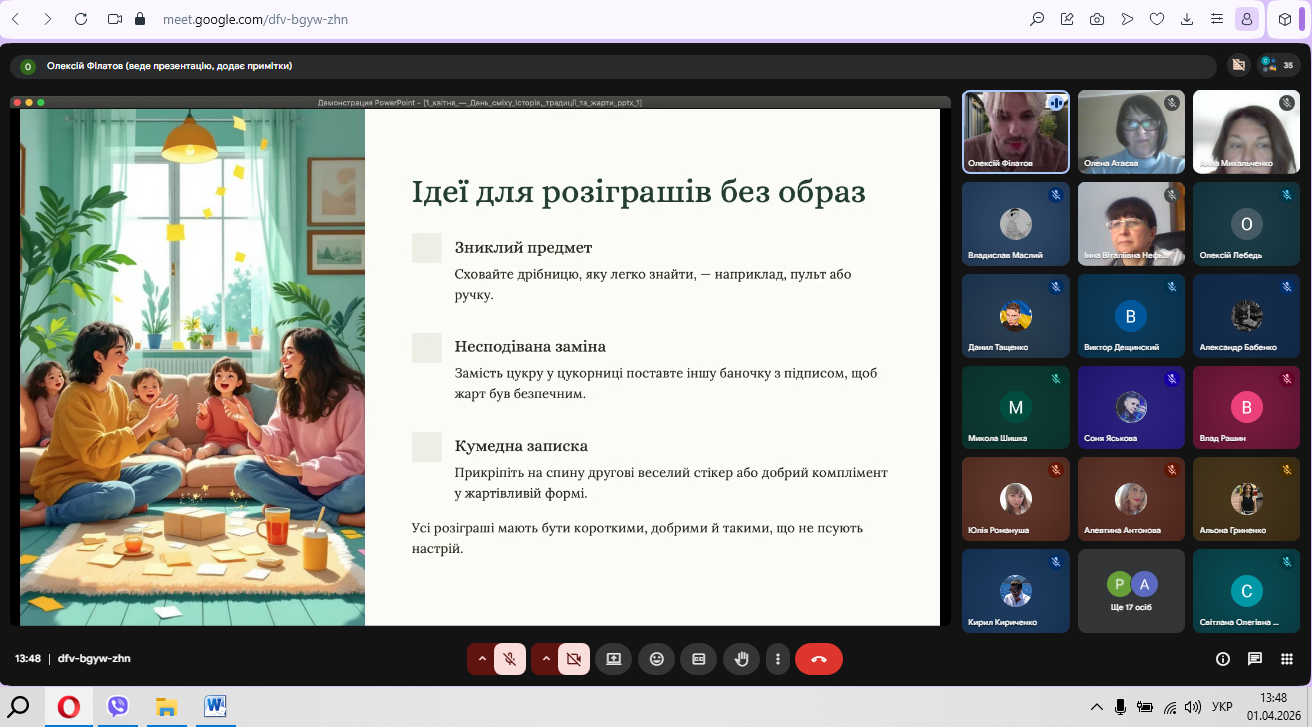The height and width of the screenshot is (727, 1312).
Task: Raise hand in the meeting
Action: pyautogui.click(x=741, y=659)
